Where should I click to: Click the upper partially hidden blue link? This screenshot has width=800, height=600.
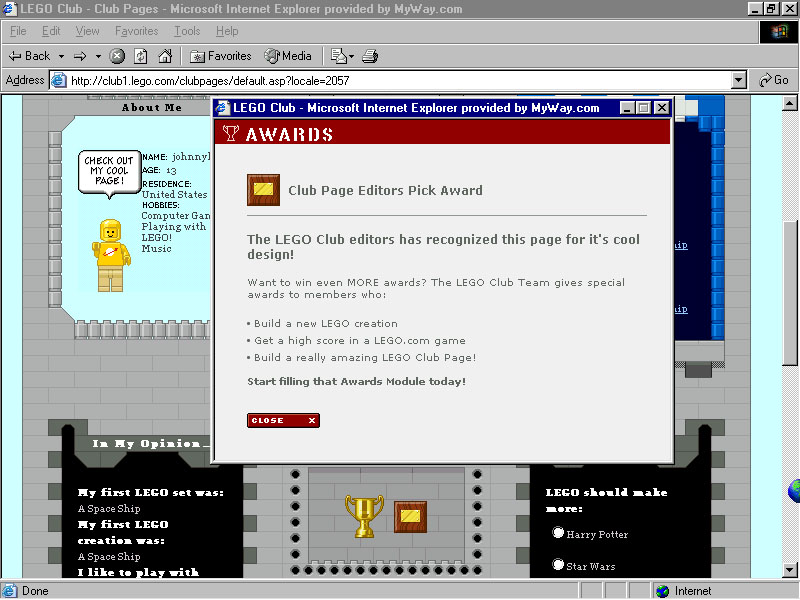[x=681, y=245]
